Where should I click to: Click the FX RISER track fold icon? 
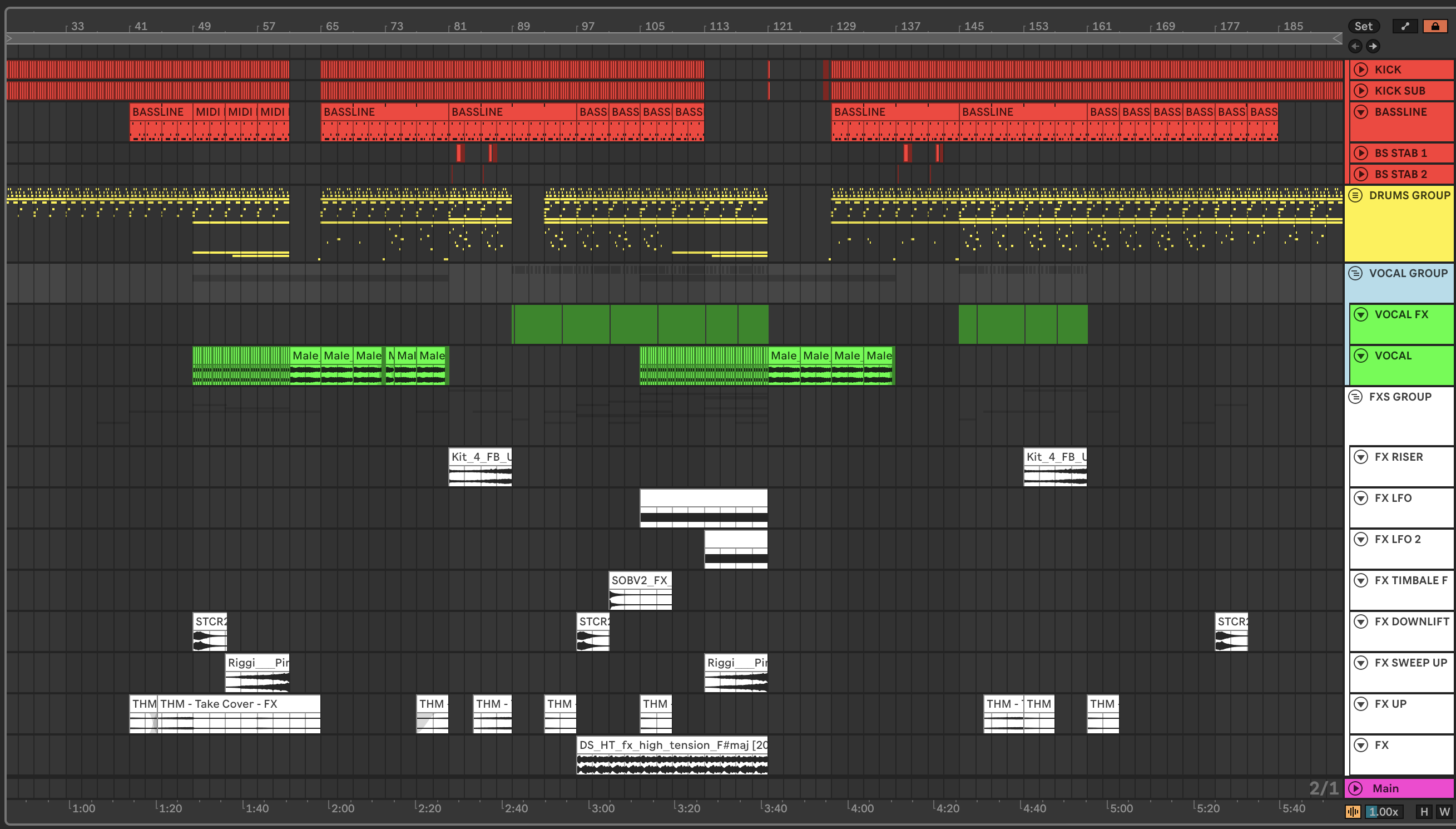pos(1361,457)
